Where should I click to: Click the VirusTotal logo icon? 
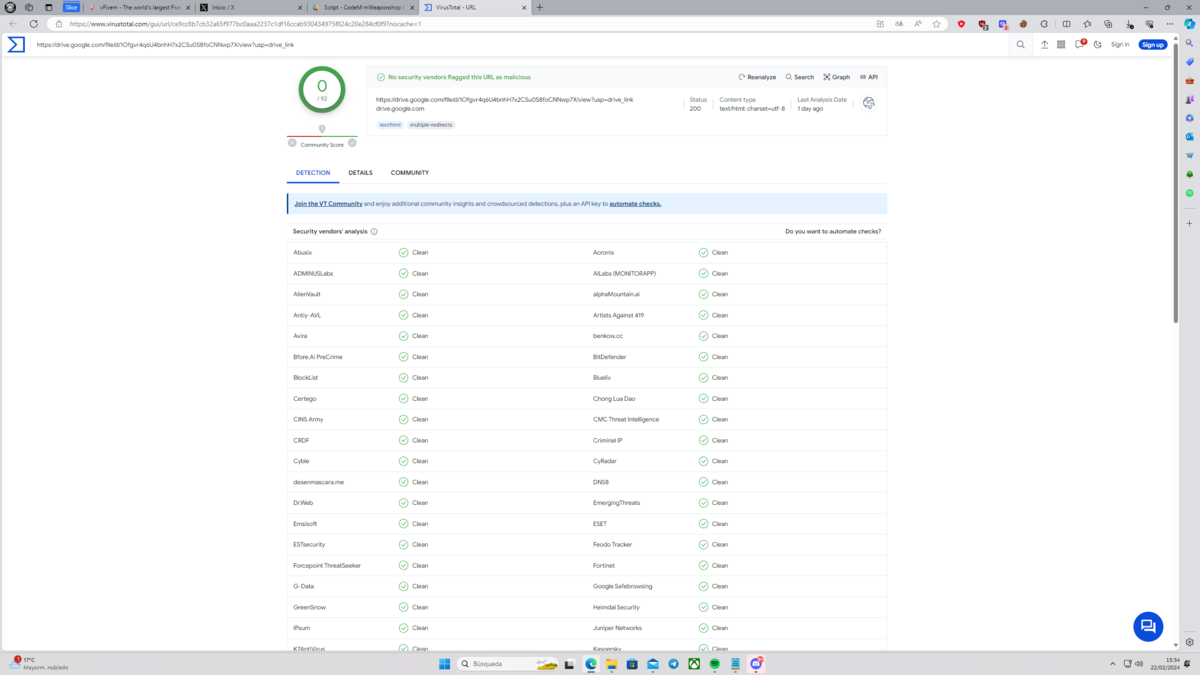(x=16, y=44)
